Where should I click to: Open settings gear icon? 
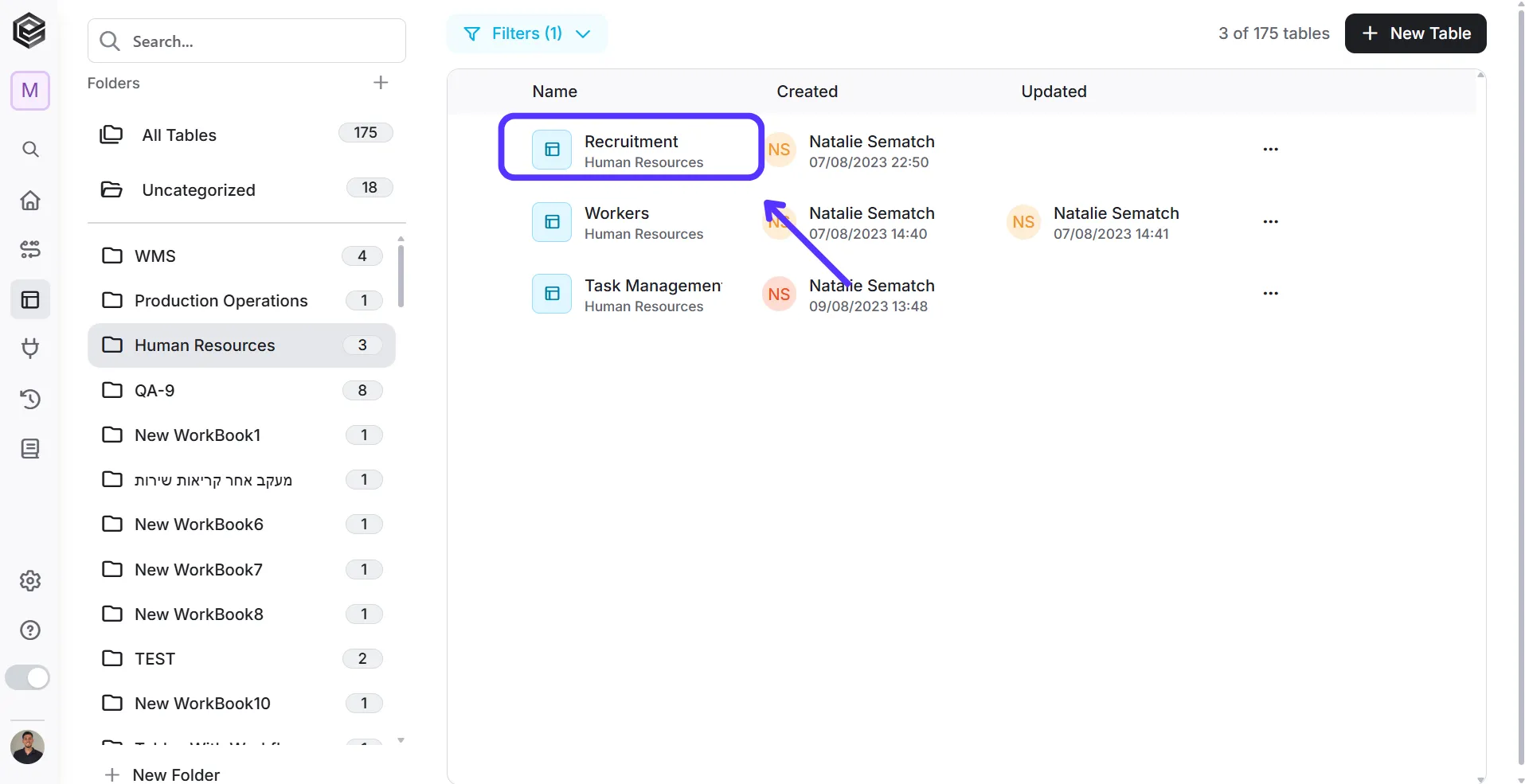pos(30,581)
